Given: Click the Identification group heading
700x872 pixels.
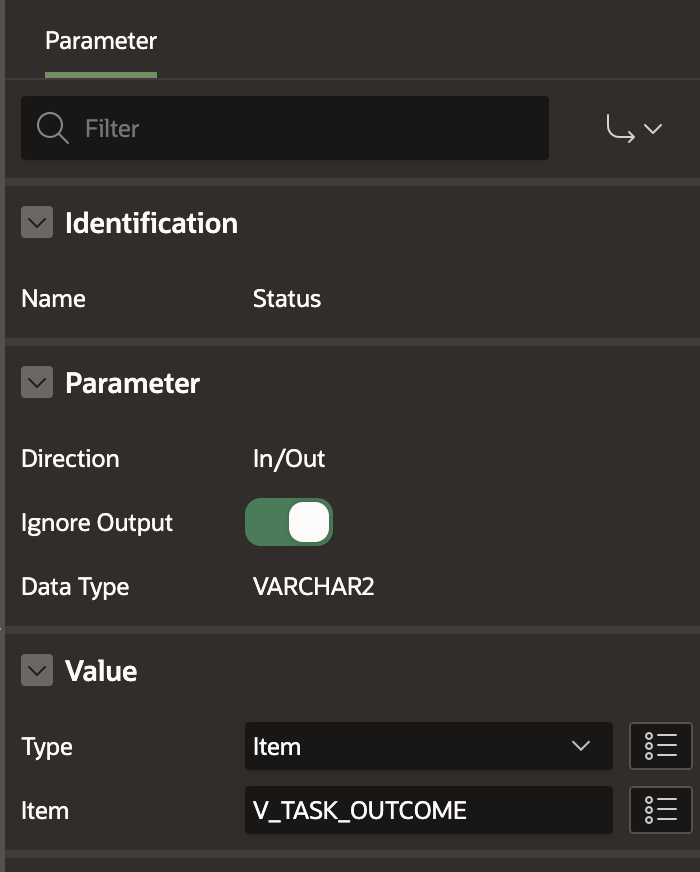Looking at the screenshot, I should pos(151,223).
